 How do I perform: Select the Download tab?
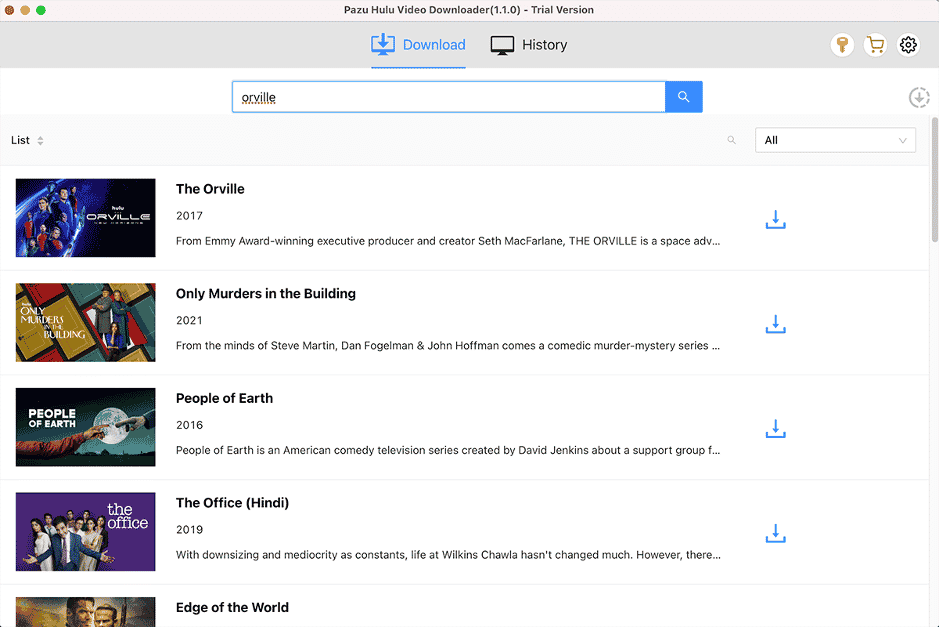click(418, 45)
